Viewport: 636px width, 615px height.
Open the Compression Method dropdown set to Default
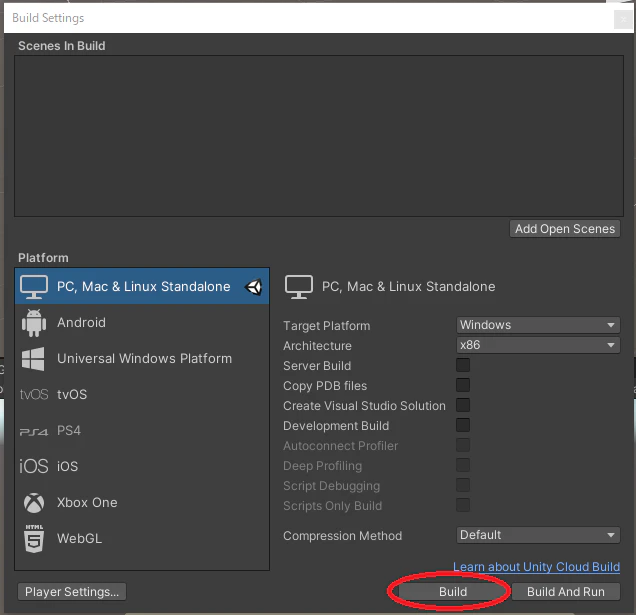click(x=538, y=535)
